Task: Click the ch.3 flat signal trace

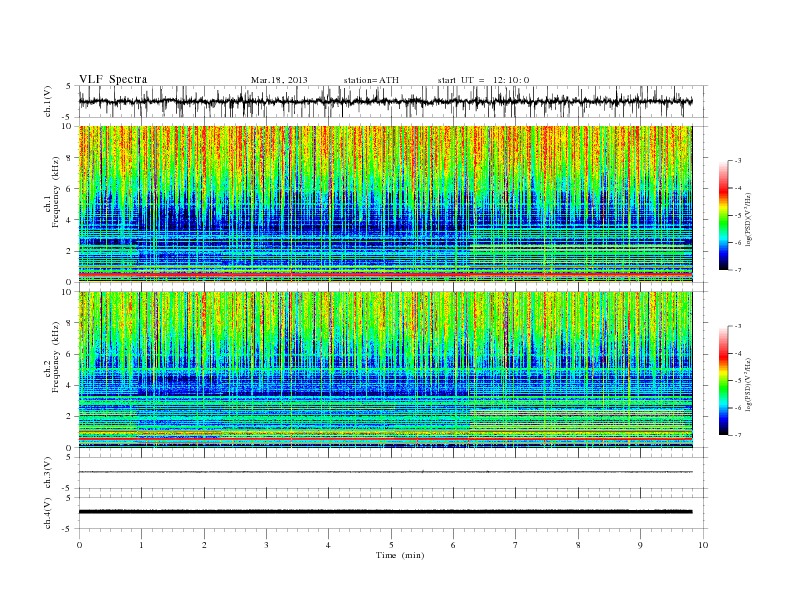Action: click(385, 472)
